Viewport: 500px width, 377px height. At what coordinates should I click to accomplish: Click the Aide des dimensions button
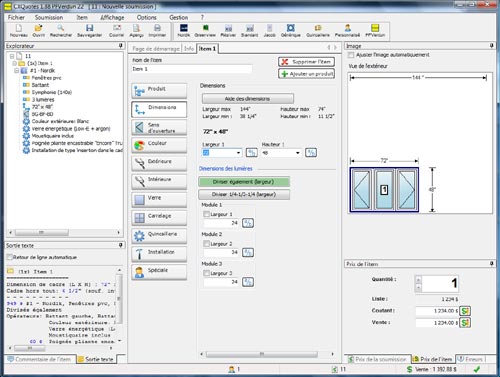pyautogui.click(x=248, y=99)
